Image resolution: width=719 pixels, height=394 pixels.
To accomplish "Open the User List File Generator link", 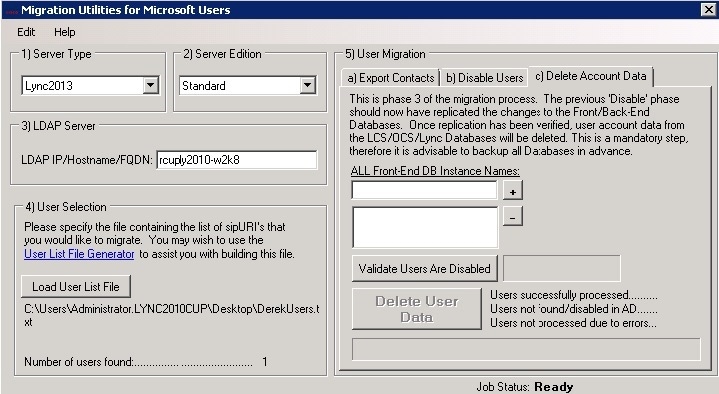I will click(x=79, y=254).
